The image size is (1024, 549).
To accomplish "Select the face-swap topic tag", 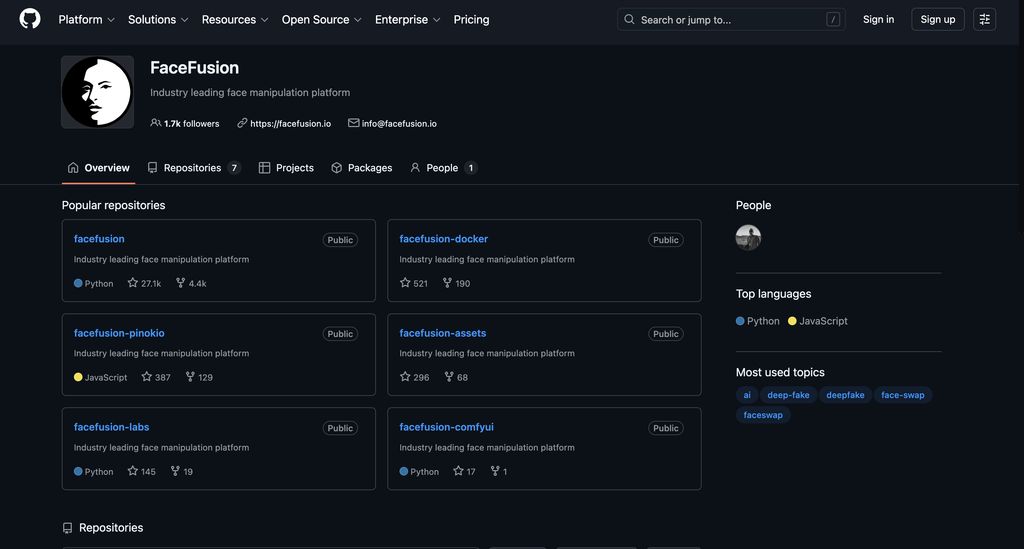I will pos(903,395).
